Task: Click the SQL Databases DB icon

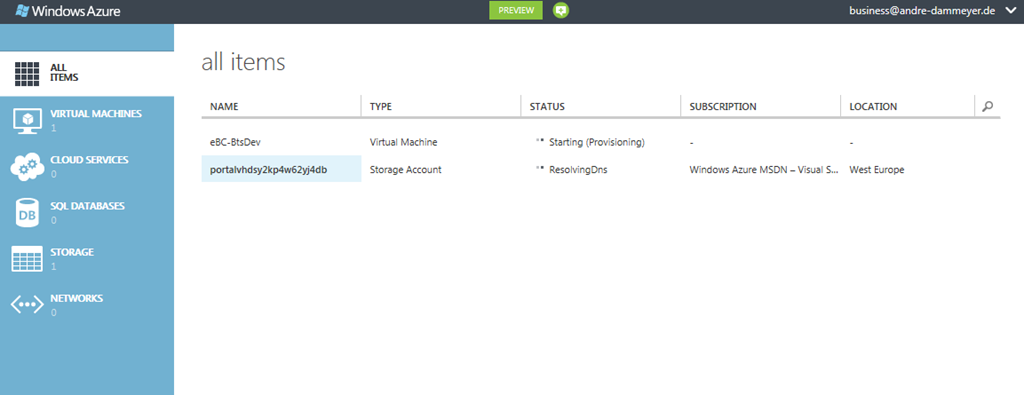Action: pos(27,213)
